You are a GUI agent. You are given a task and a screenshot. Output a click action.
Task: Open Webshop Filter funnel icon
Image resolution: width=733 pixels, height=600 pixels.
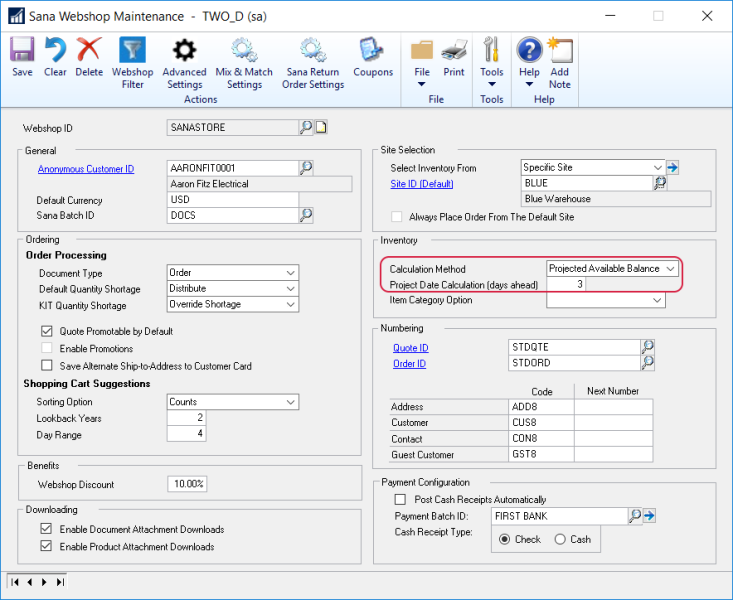pyautogui.click(x=132, y=49)
